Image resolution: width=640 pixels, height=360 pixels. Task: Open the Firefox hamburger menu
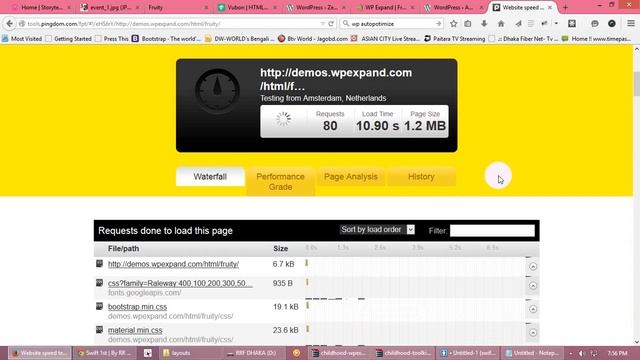point(631,24)
